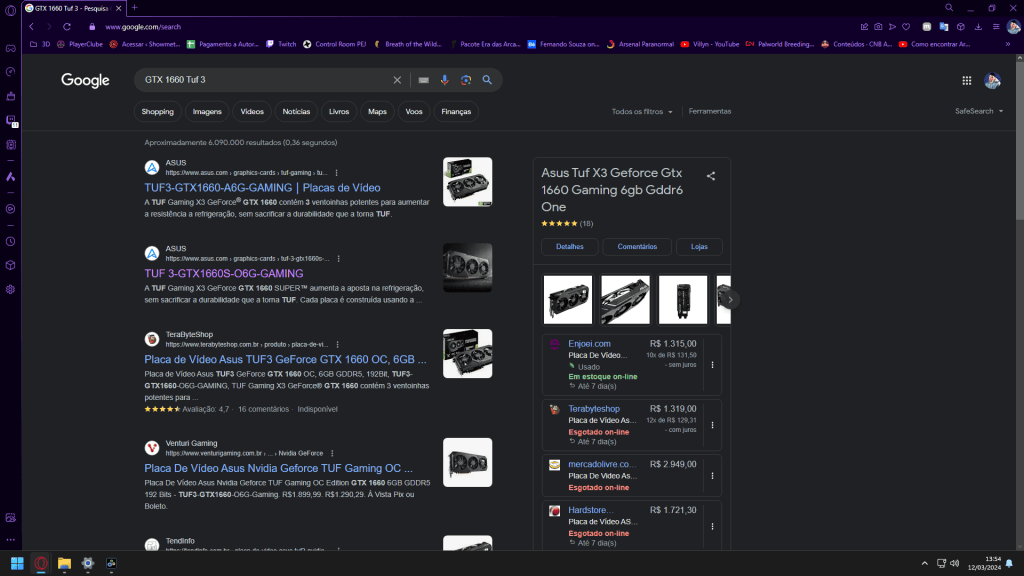The image size is (1024, 576).
Task: Open Translate extension icon in toolbar
Action: tap(944, 27)
